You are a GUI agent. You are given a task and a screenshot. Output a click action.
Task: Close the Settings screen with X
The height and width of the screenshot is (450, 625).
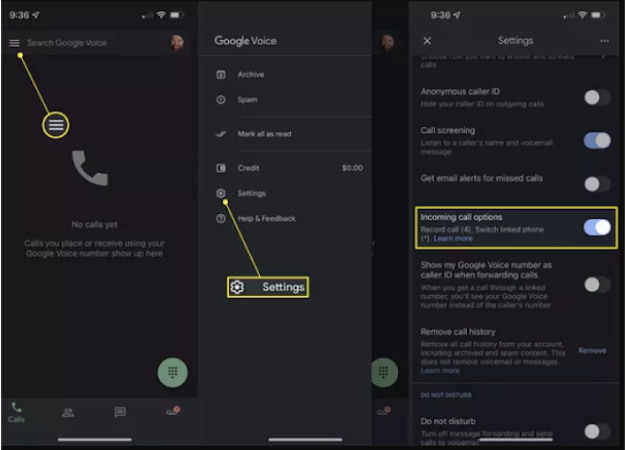coord(427,41)
